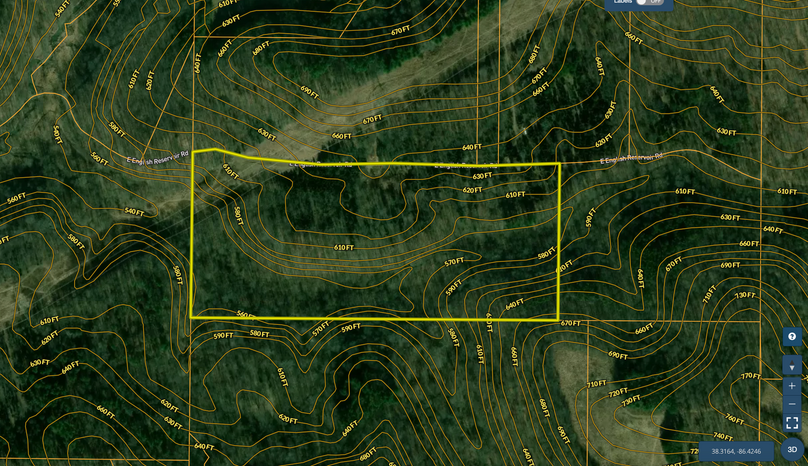
Task: Enter fullscreen map view
Action: coord(792,423)
